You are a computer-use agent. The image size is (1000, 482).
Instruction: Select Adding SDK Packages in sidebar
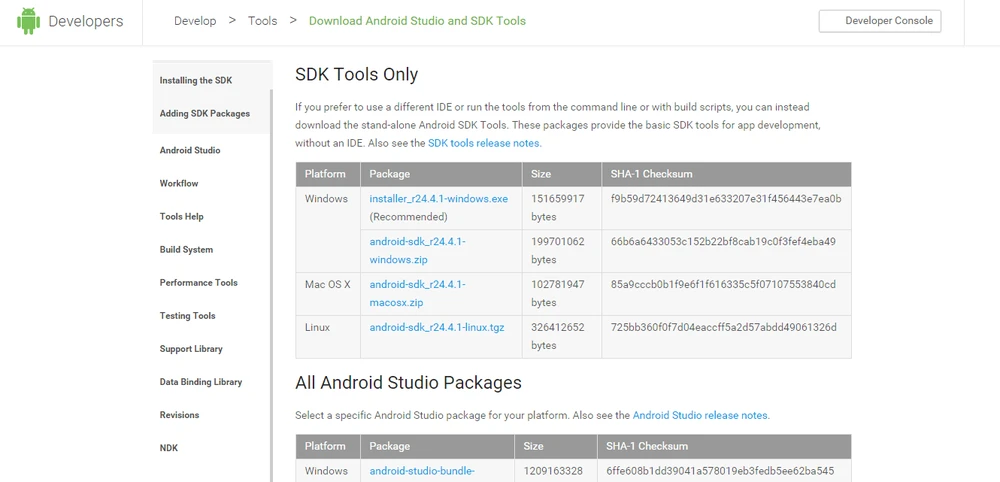pos(205,114)
